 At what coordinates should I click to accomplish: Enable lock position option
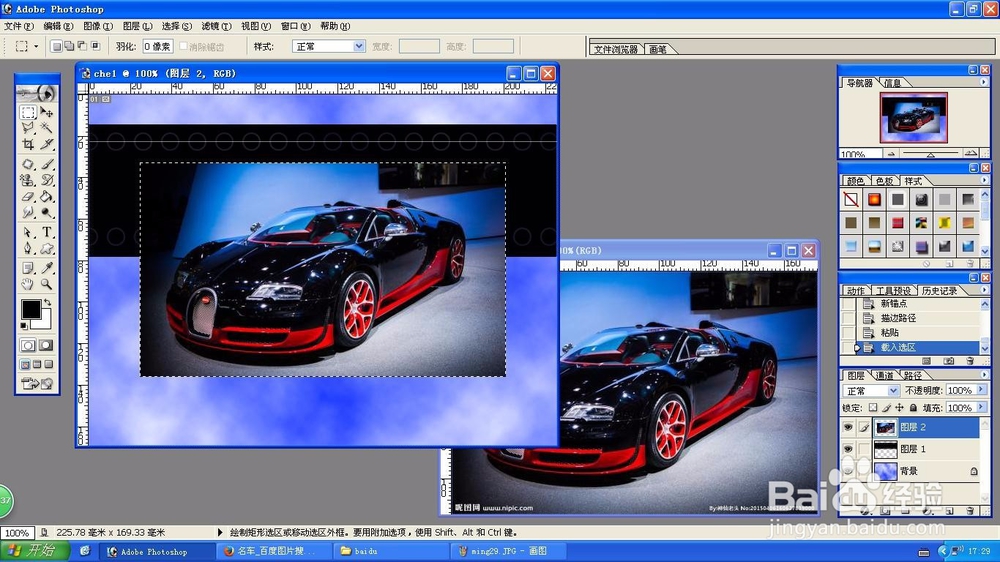click(899, 408)
